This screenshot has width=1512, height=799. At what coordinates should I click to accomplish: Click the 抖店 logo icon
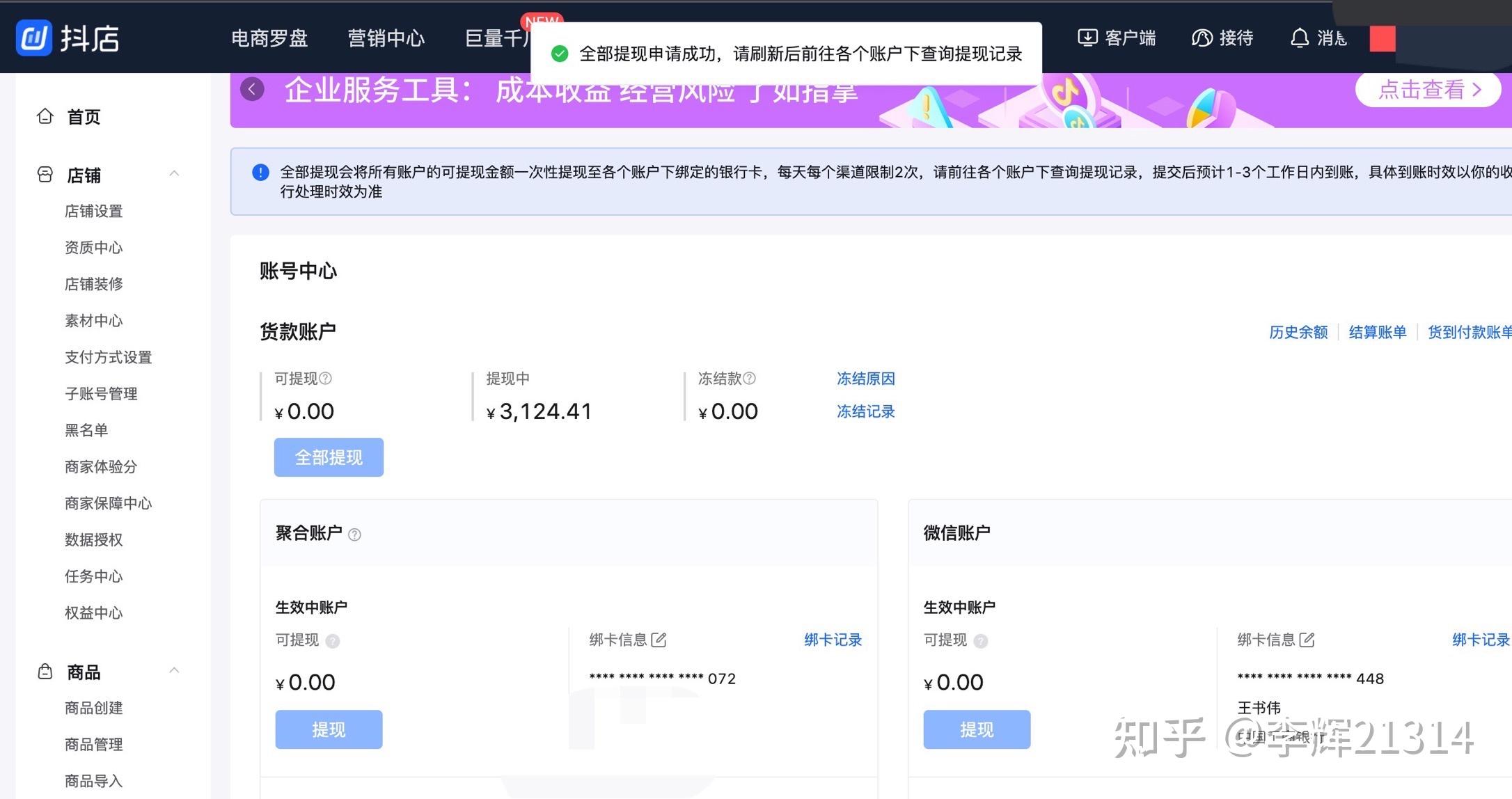[33, 38]
